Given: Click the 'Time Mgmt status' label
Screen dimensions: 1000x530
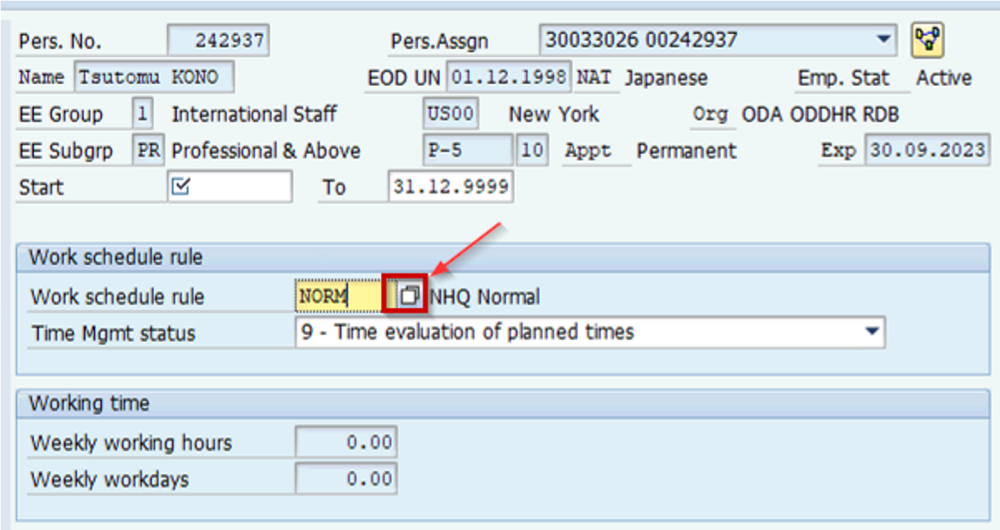Looking at the screenshot, I should click(x=114, y=333).
